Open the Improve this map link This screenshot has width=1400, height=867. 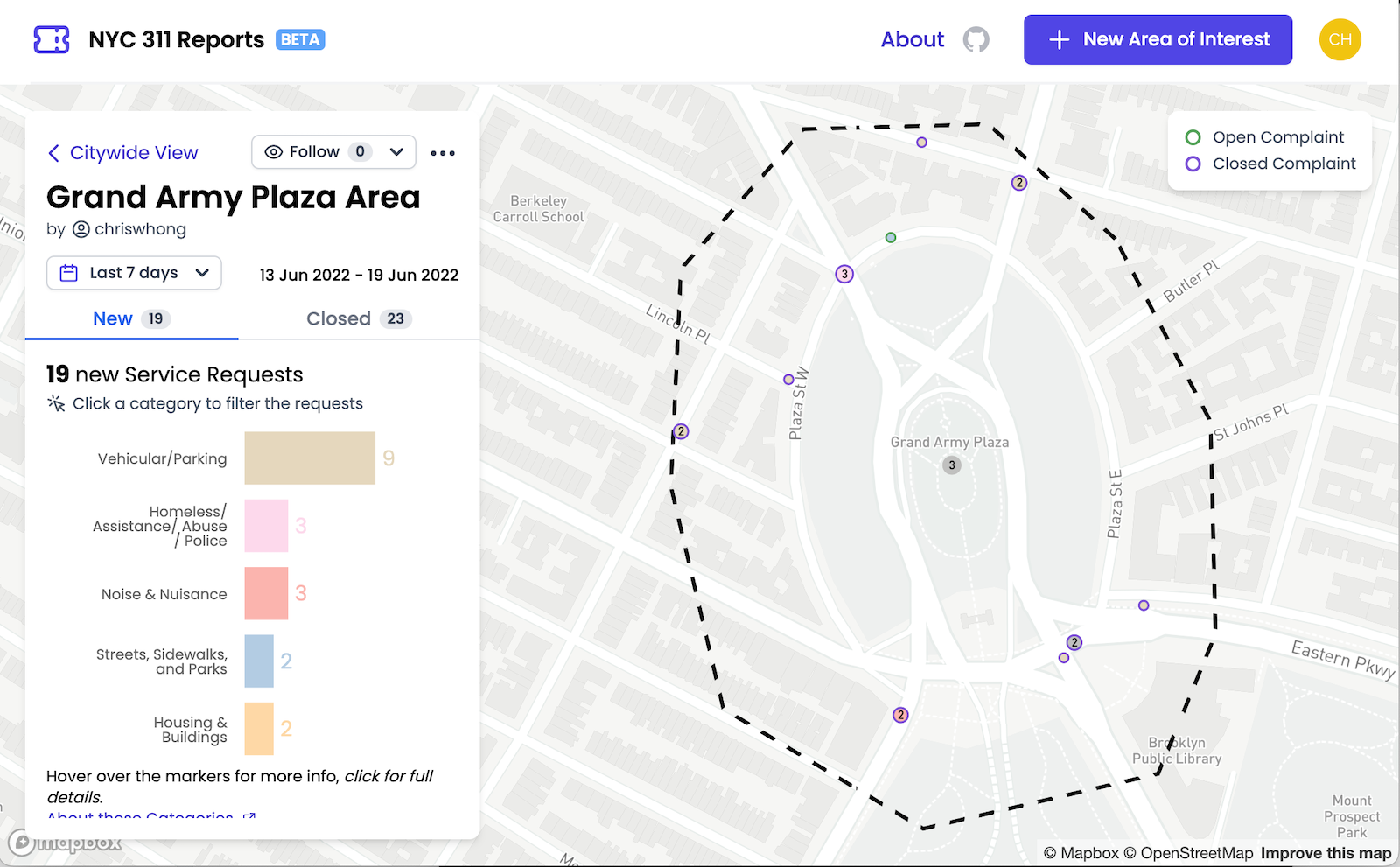(x=1326, y=853)
